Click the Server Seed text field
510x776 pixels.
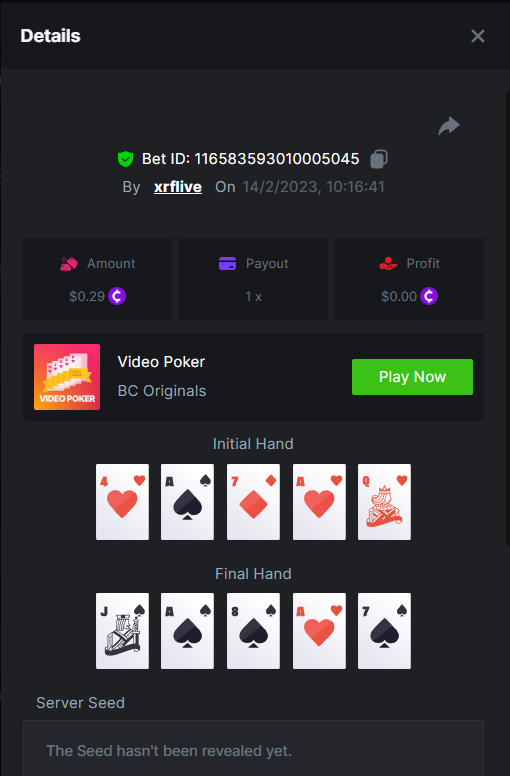click(x=253, y=748)
